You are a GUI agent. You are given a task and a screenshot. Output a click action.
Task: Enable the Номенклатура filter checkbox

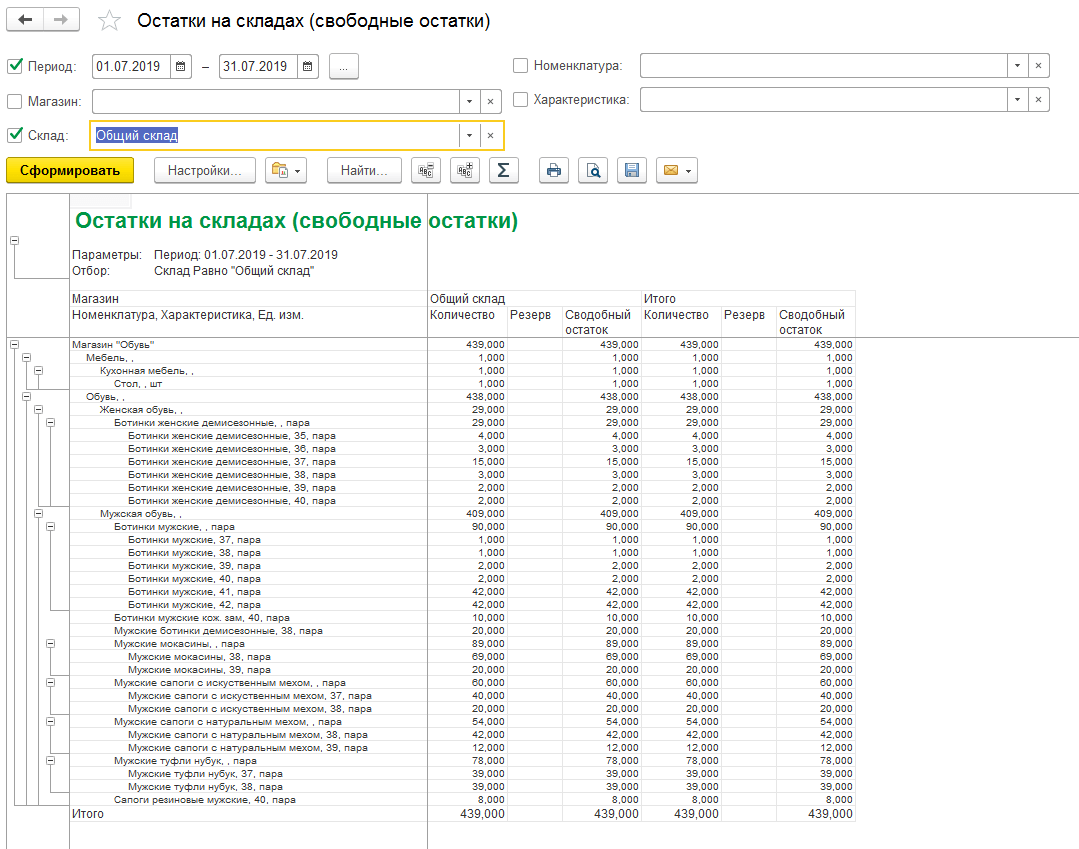[521, 65]
